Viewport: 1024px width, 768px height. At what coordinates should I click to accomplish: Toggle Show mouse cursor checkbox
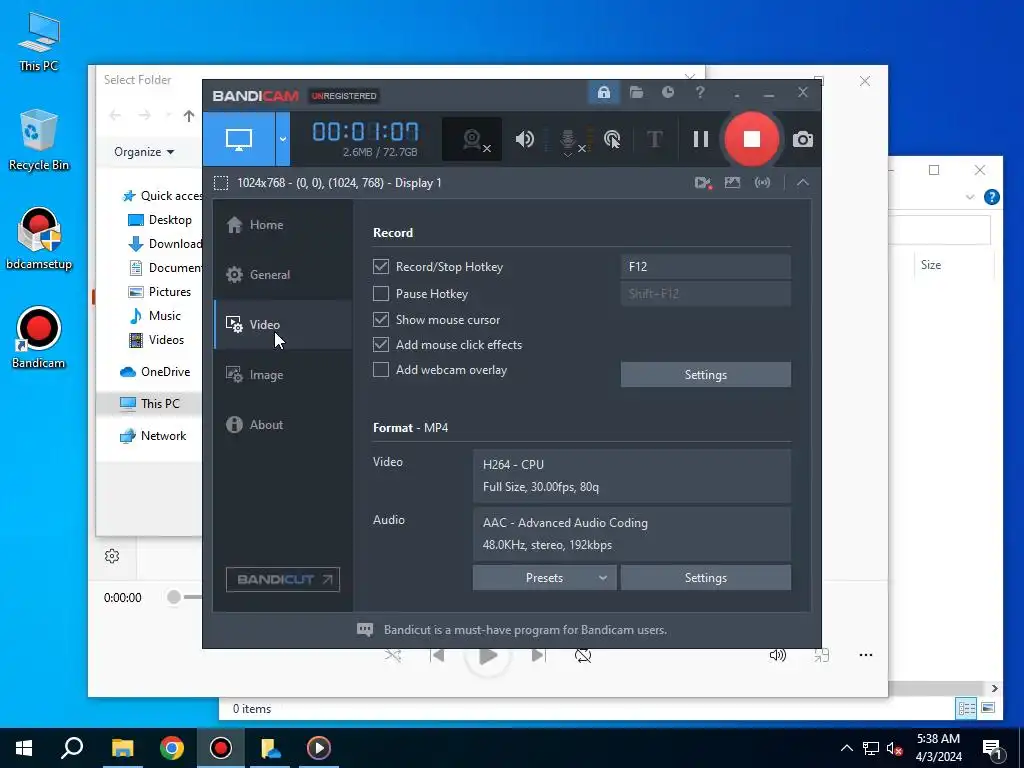tap(381, 319)
